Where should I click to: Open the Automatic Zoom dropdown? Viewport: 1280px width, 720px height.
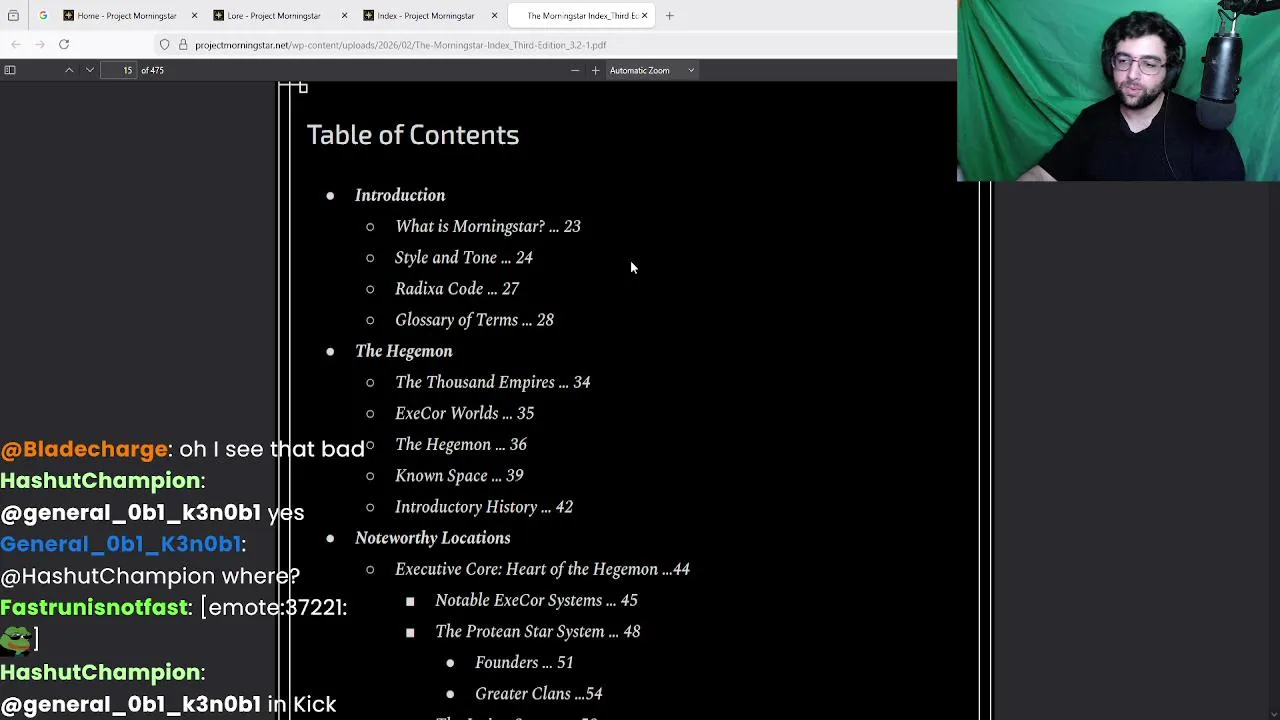pyautogui.click(x=652, y=70)
